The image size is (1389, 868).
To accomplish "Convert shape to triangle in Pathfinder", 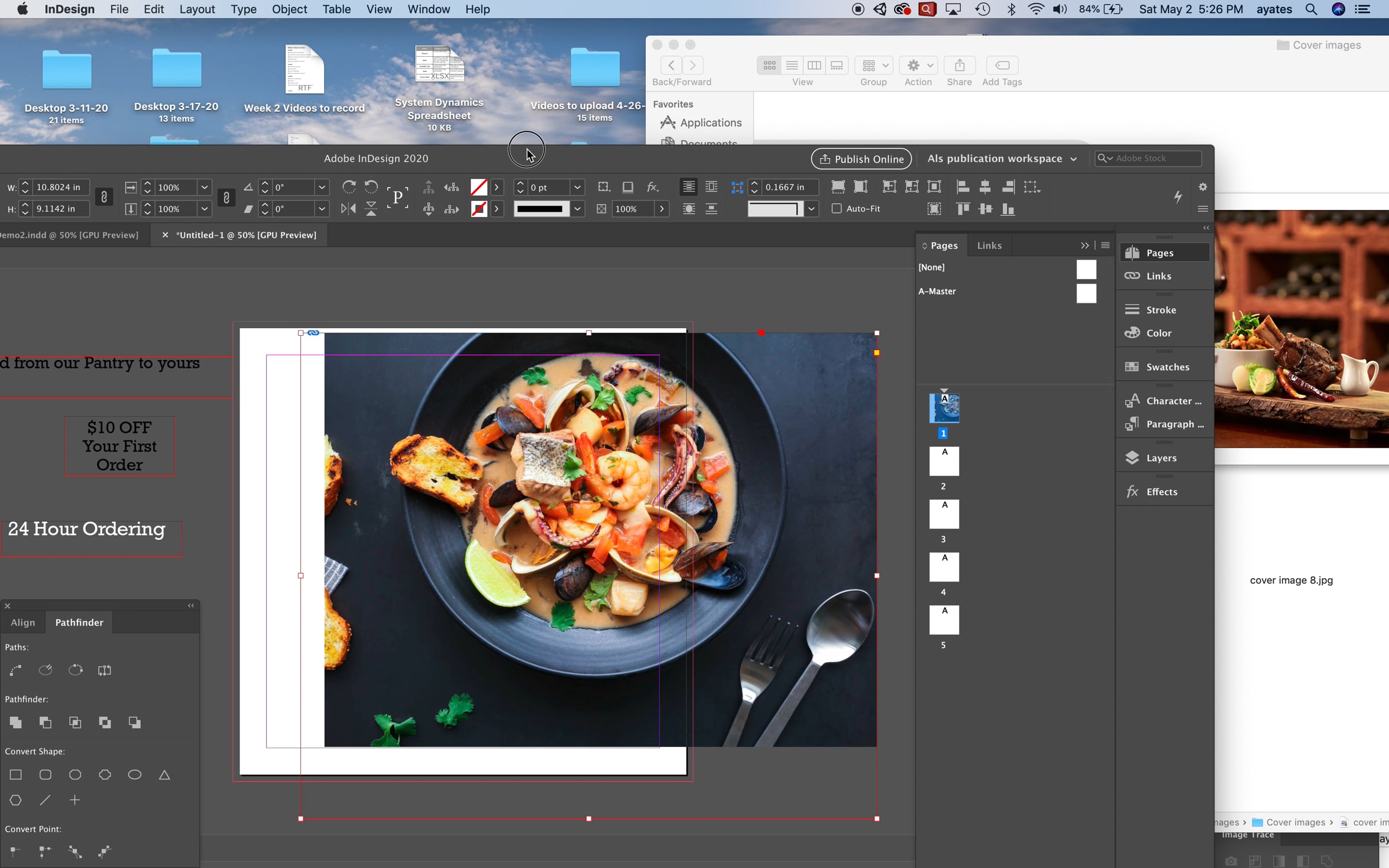I will [164, 774].
